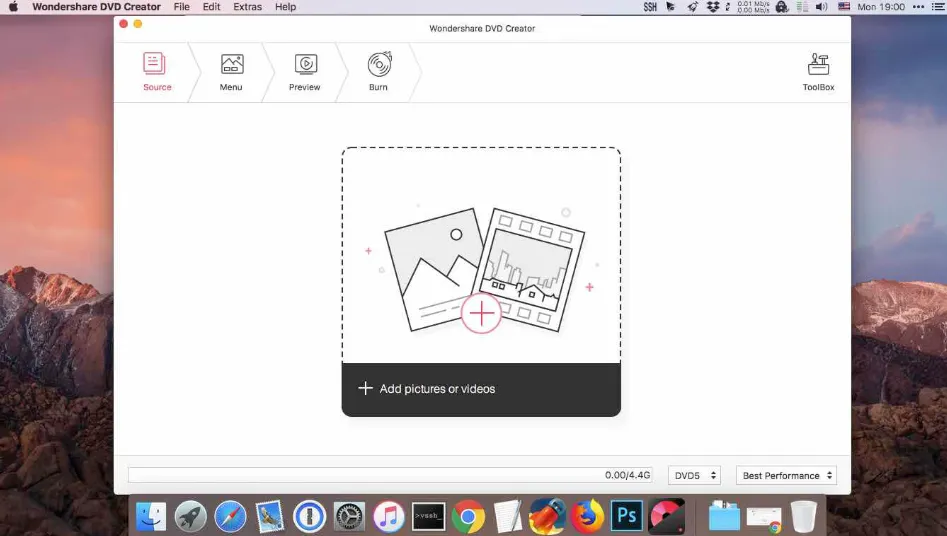Go to the Menu step
The width and height of the screenshot is (947, 536).
pyautogui.click(x=231, y=72)
